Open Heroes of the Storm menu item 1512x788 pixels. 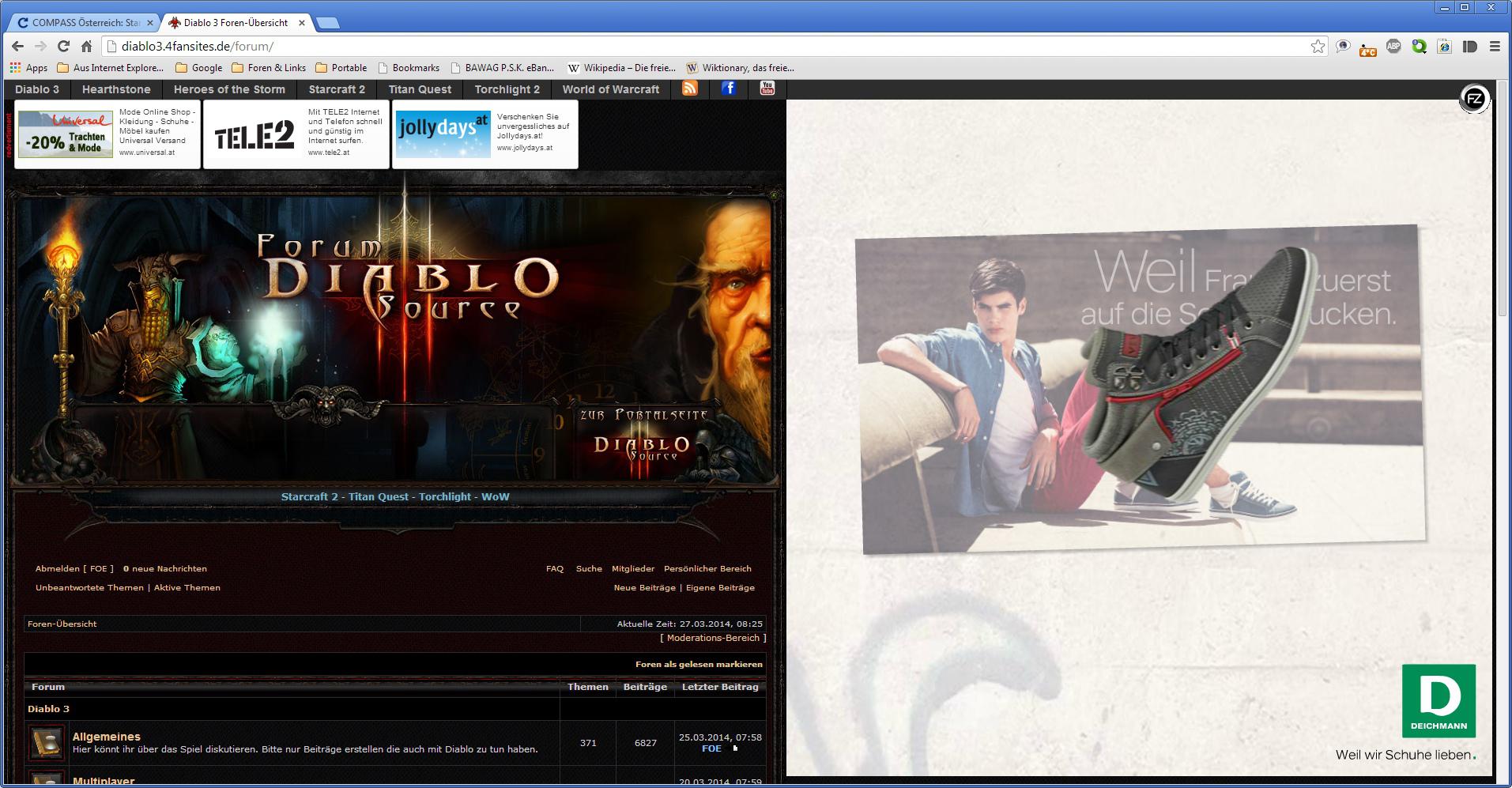pos(229,89)
